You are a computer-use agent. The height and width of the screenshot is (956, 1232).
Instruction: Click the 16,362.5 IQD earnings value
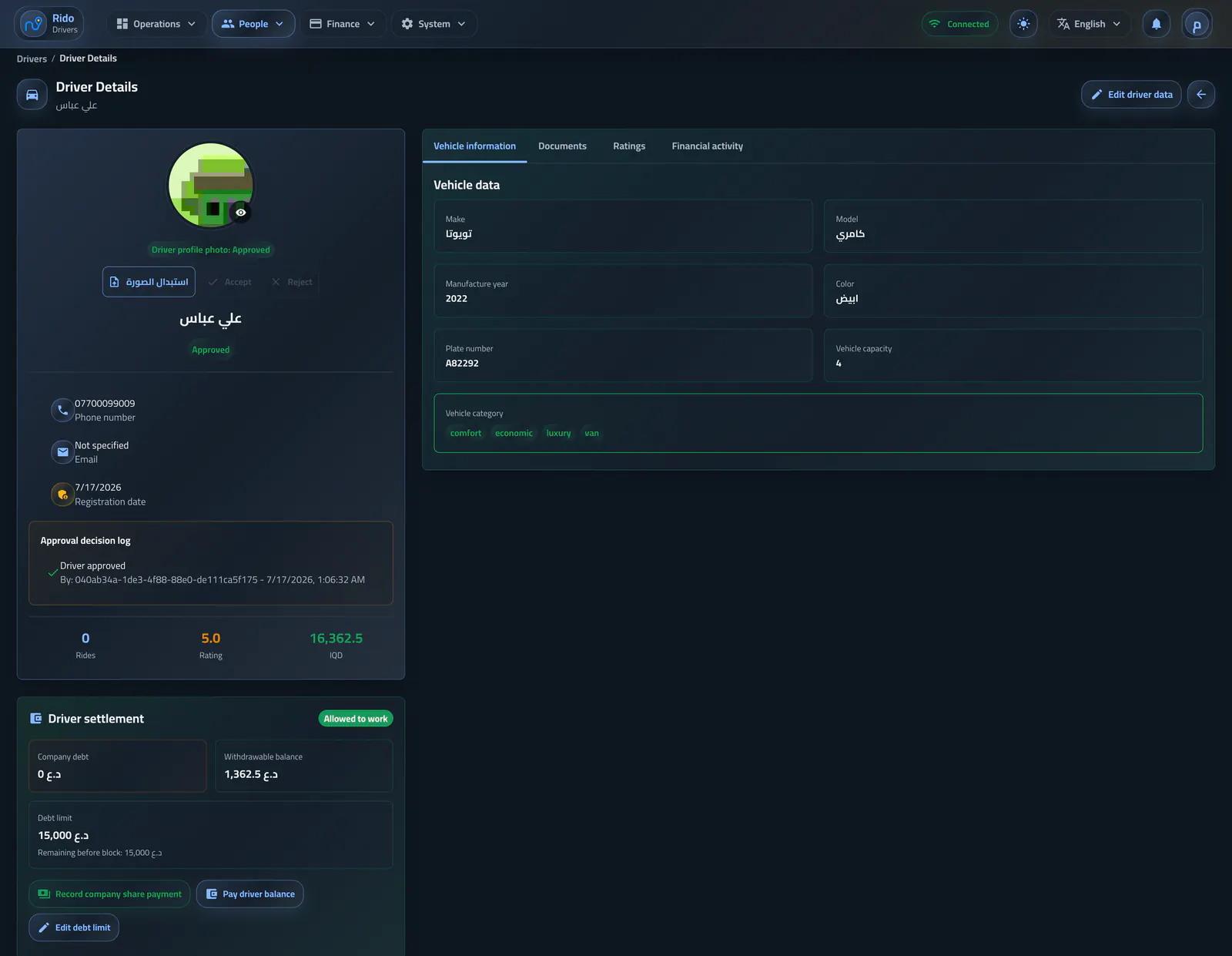[x=336, y=639]
